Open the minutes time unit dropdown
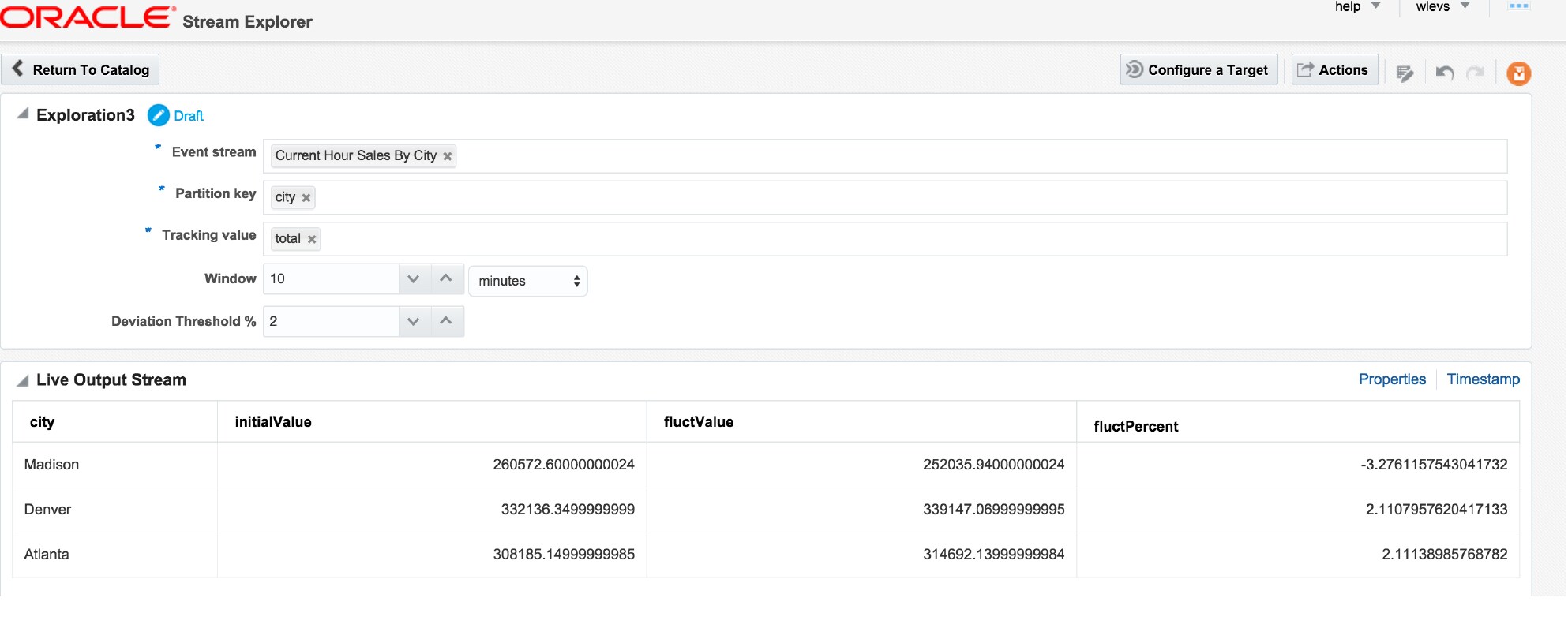 pos(528,281)
